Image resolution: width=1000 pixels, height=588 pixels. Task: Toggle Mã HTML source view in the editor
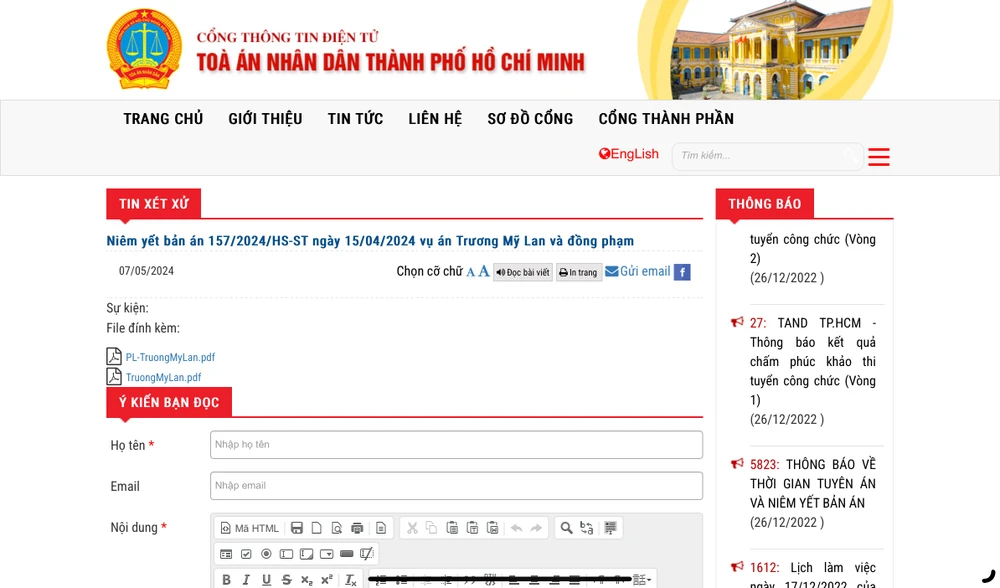pos(249,528)
